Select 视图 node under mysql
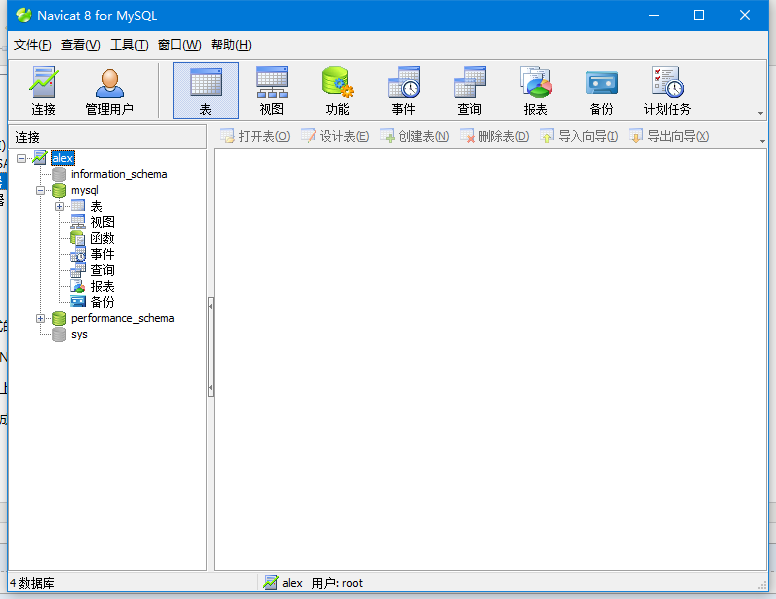 coord(102,222)
